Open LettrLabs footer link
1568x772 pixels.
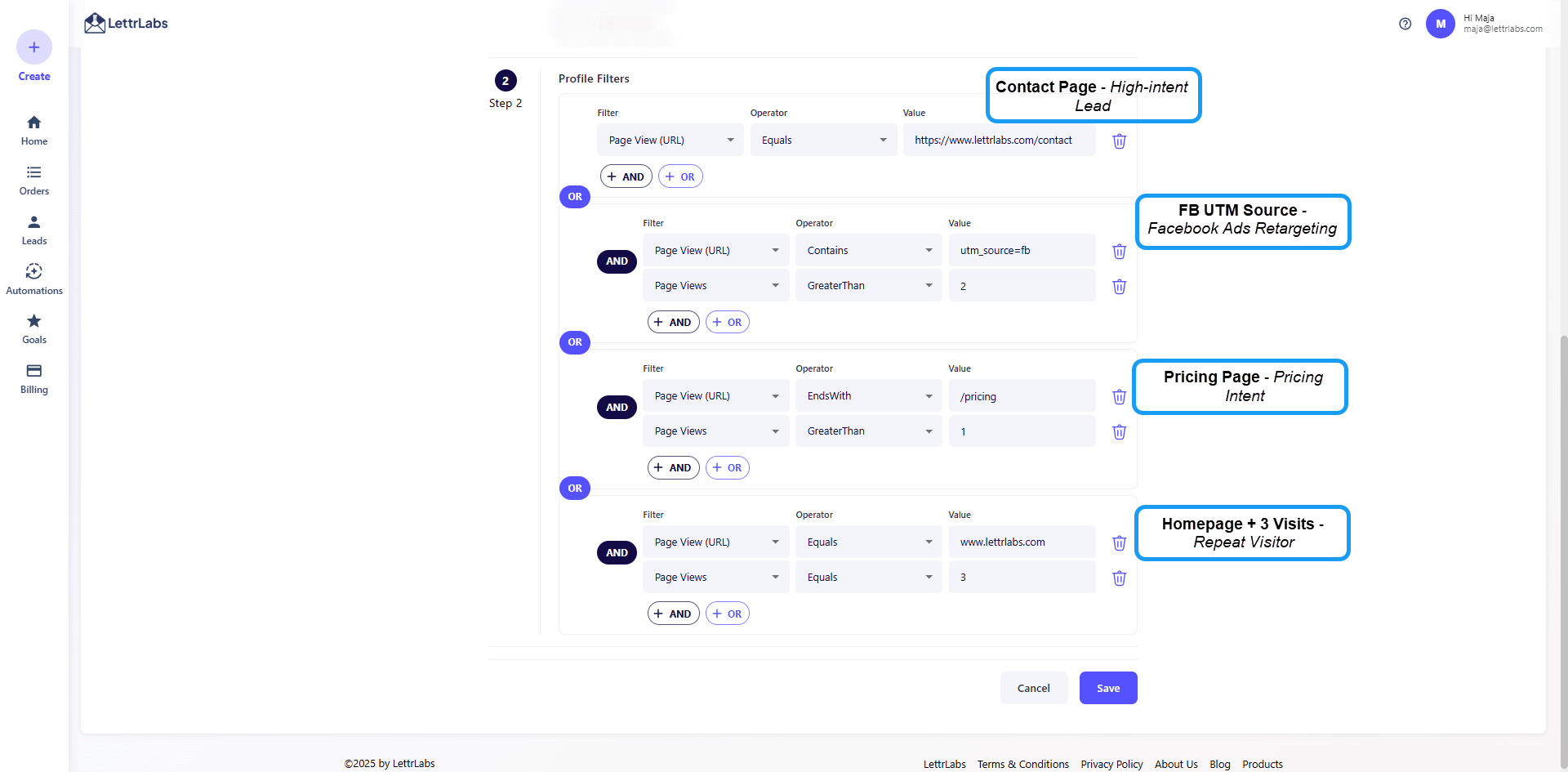tap(945, 764)
